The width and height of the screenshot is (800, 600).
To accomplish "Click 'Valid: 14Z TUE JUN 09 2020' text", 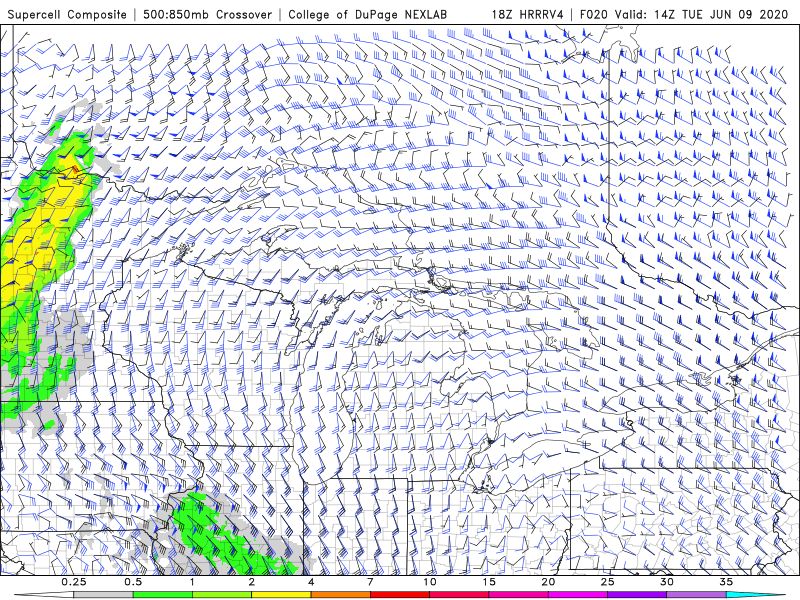I will click(702, 15).
